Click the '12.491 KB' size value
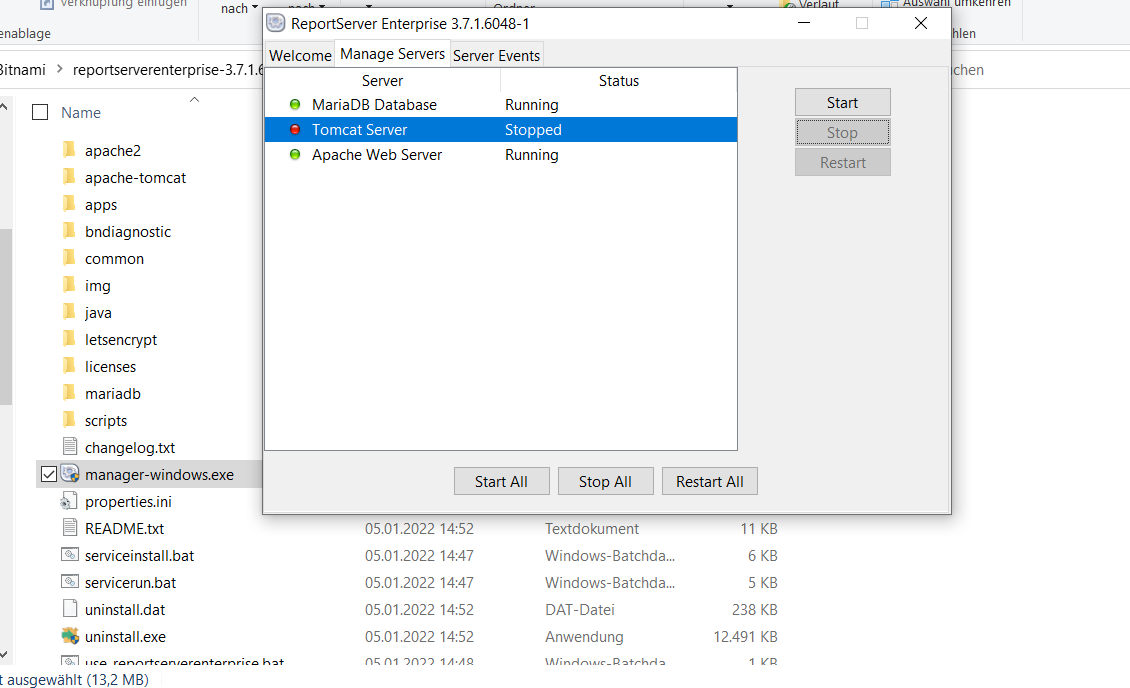Image resolution: width=1130 pixels, height=688 pixels. coord(745,636)
